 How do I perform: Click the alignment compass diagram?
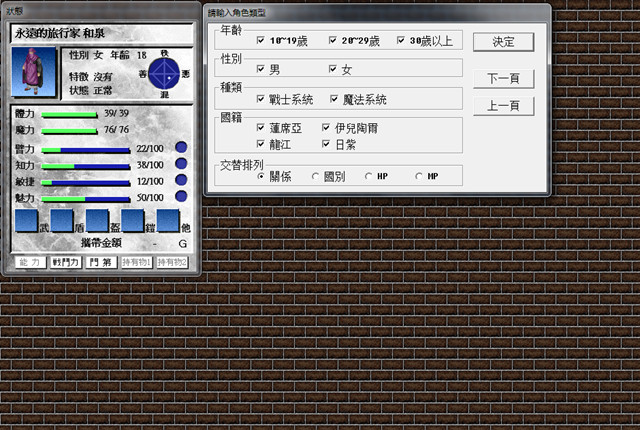coord(163,72)
